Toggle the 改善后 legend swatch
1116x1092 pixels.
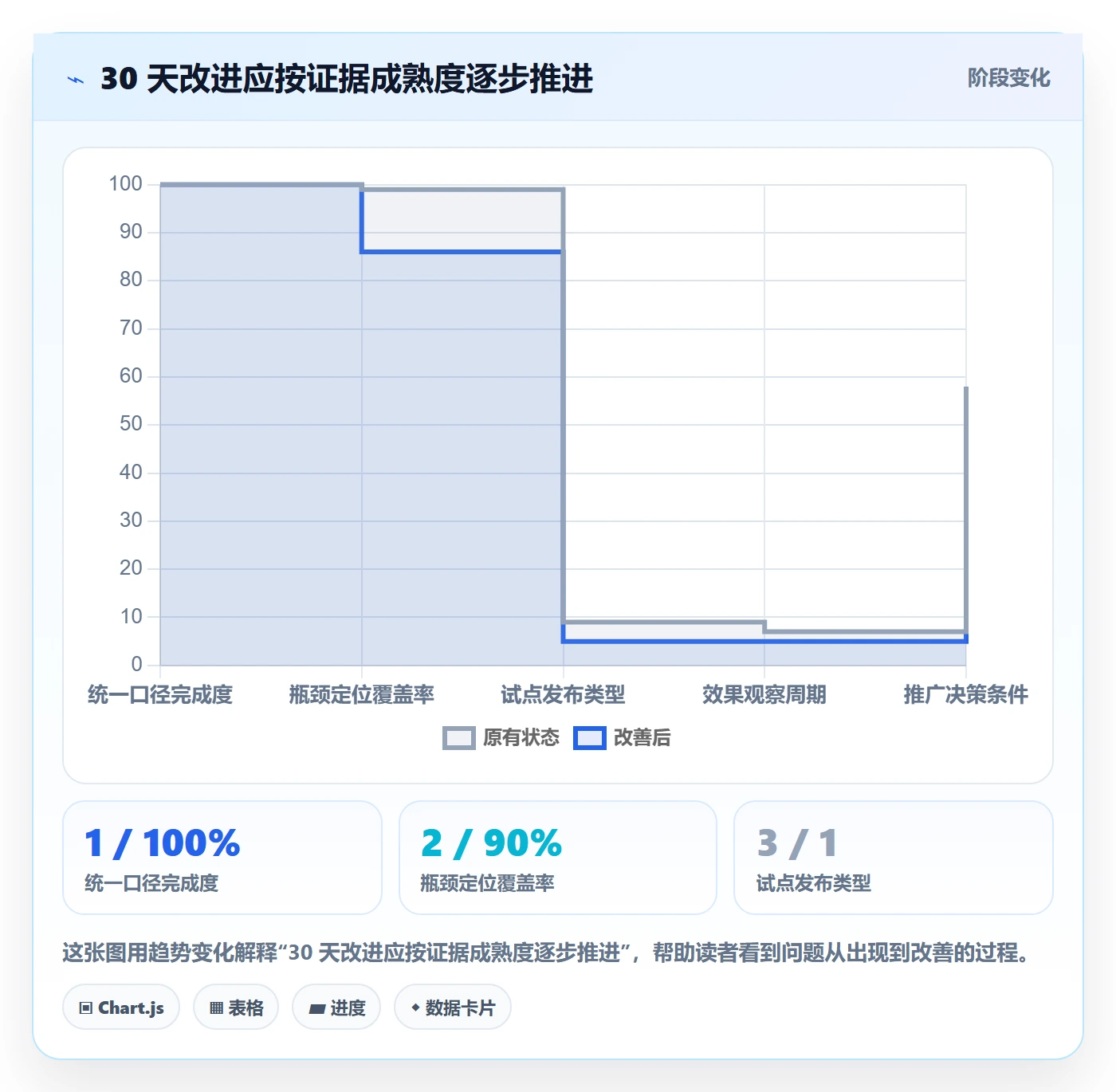click(x=590, y=738)
